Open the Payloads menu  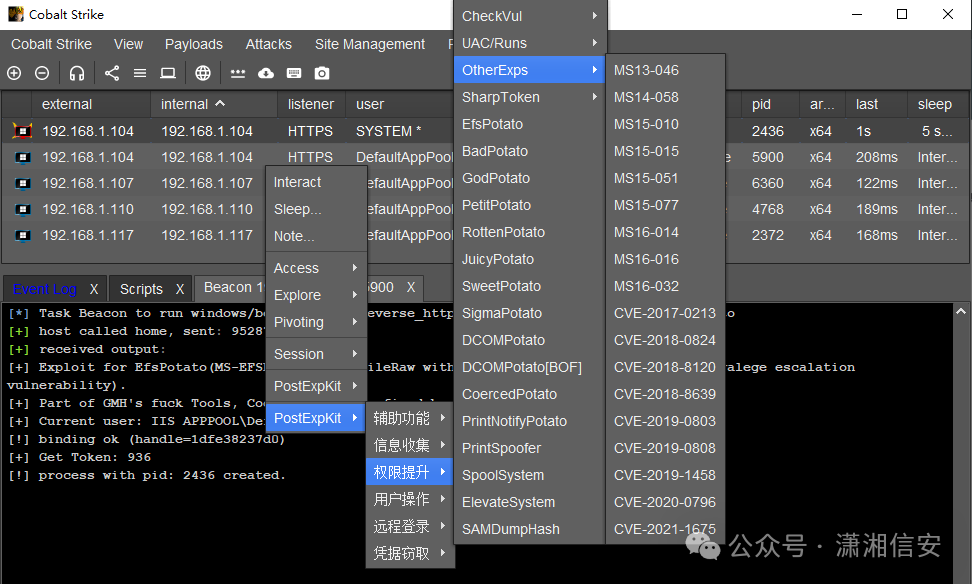(193, 45)
